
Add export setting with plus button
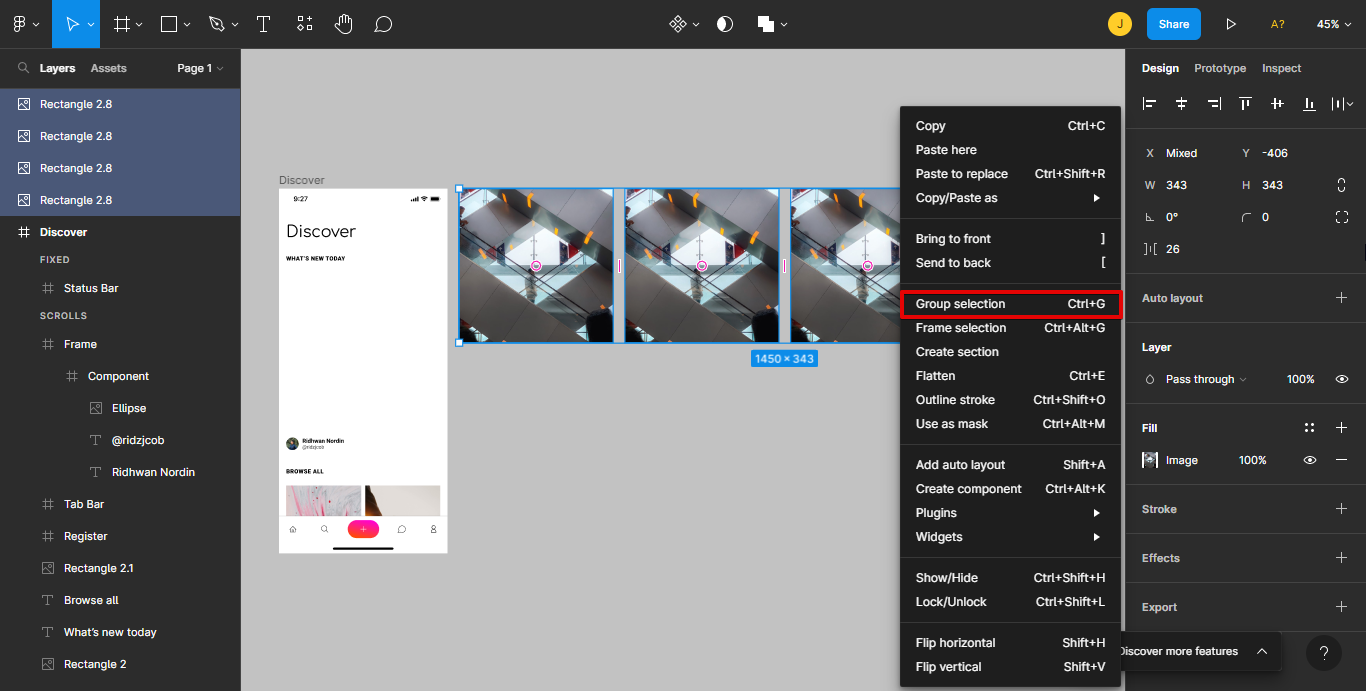click(1341, 607)
